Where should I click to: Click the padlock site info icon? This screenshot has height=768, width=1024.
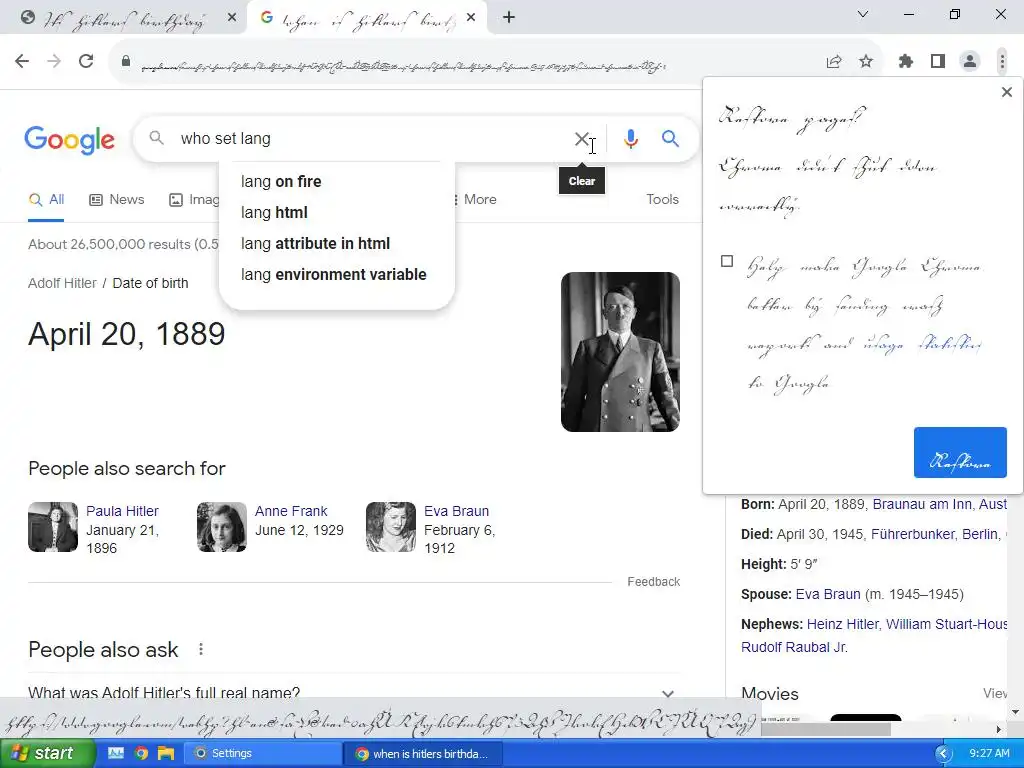click(x=126, y=61)
